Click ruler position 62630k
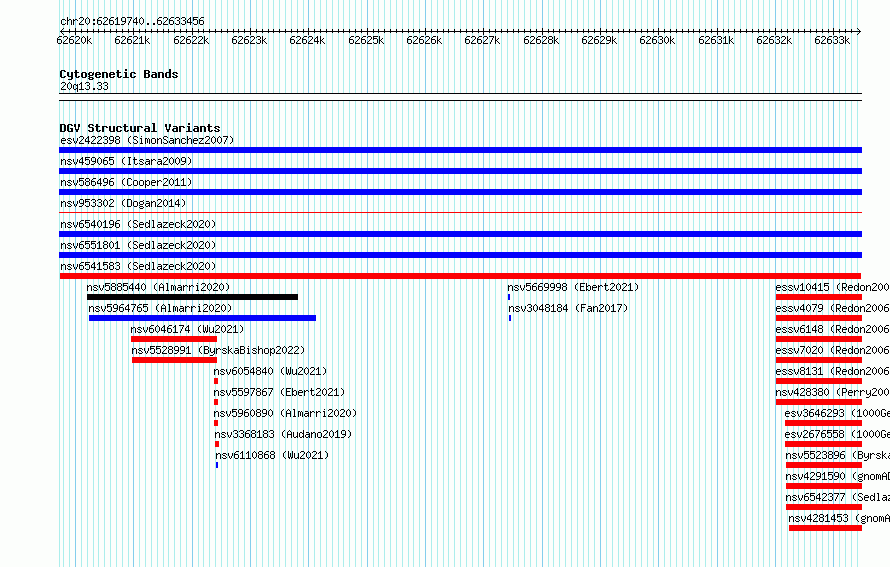Screen dimensions: 890x567 tap(657, 40)
